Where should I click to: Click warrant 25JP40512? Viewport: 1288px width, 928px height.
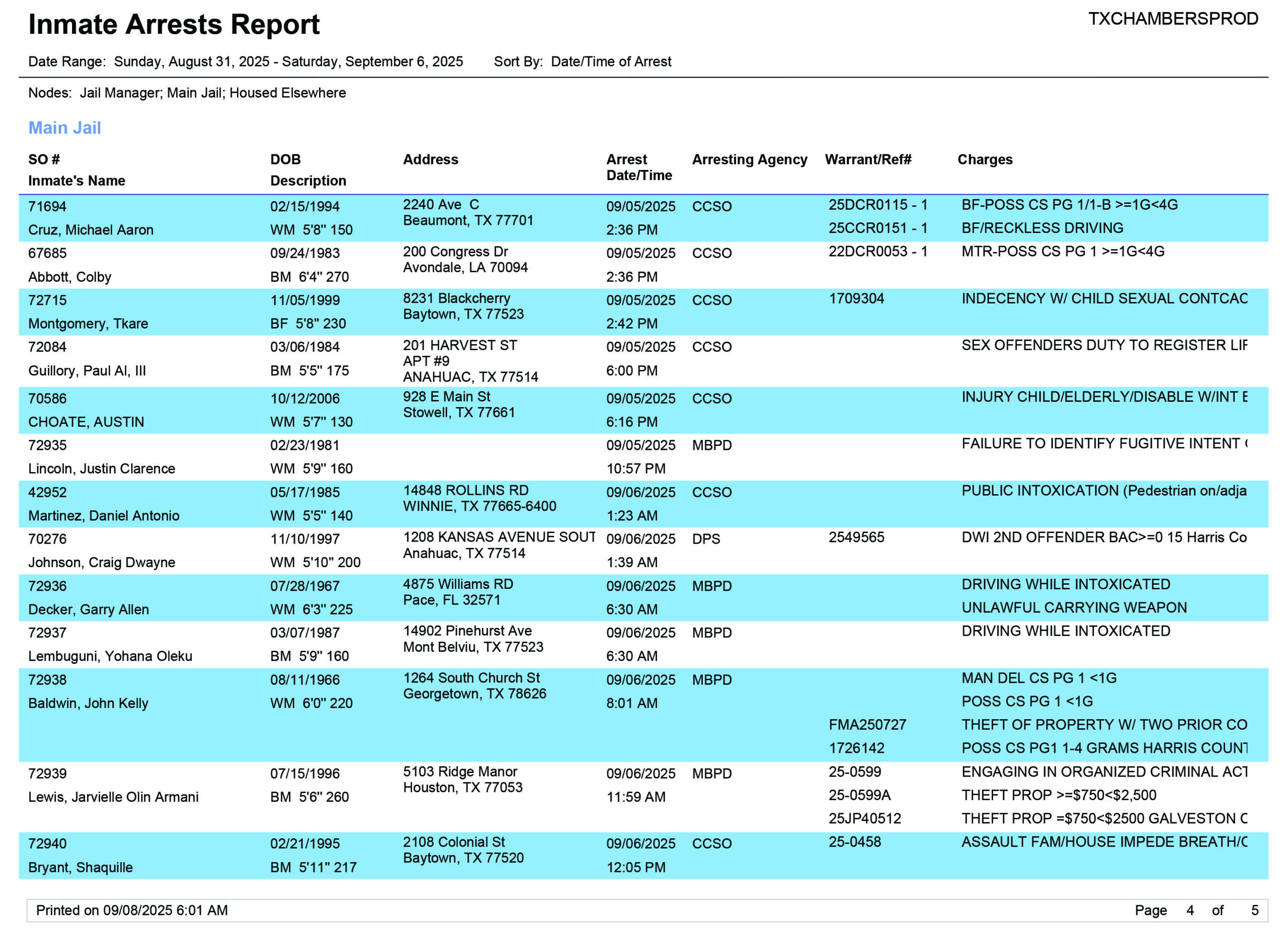(x=864, y=818)
